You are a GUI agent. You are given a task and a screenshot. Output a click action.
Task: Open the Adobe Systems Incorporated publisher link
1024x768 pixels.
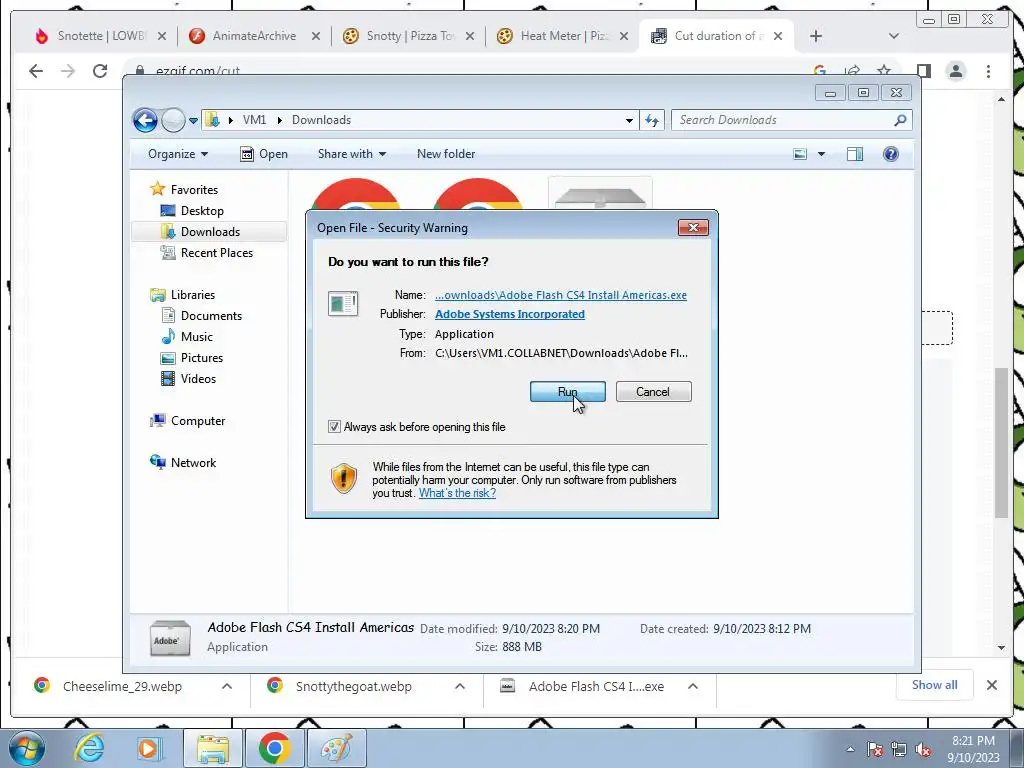click(509, 314)
